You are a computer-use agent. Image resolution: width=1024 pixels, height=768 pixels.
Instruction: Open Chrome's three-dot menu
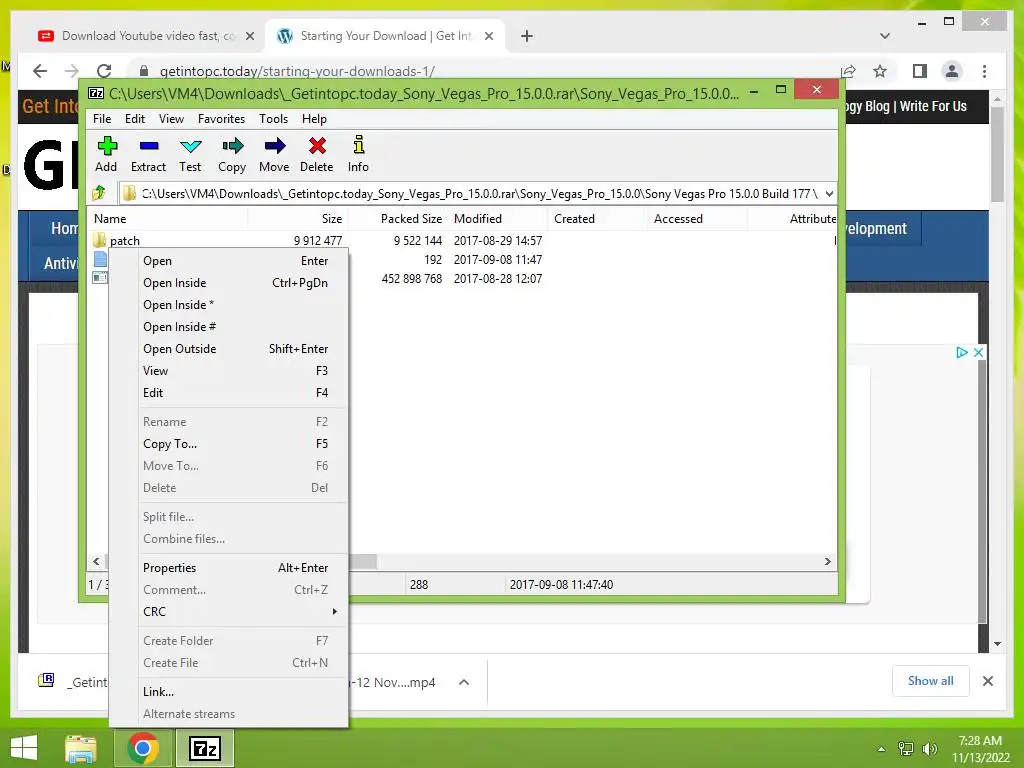pos(984,71)
